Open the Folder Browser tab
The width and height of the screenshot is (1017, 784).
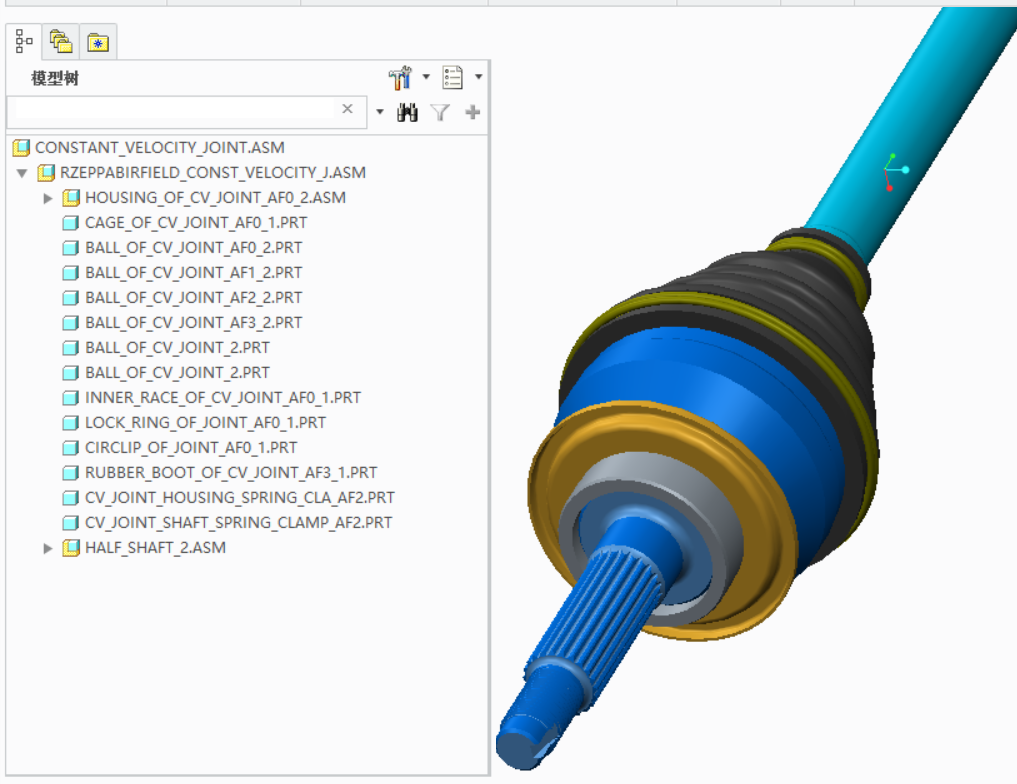tap(61, 42)
